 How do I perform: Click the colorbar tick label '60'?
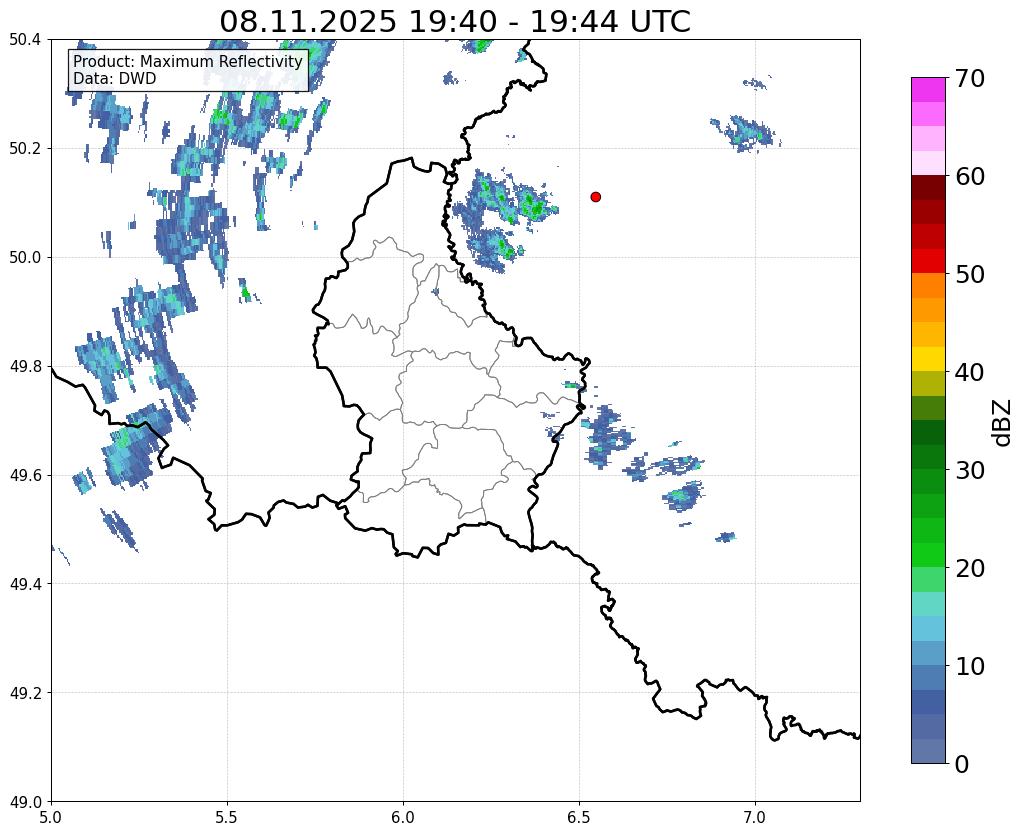970,176
